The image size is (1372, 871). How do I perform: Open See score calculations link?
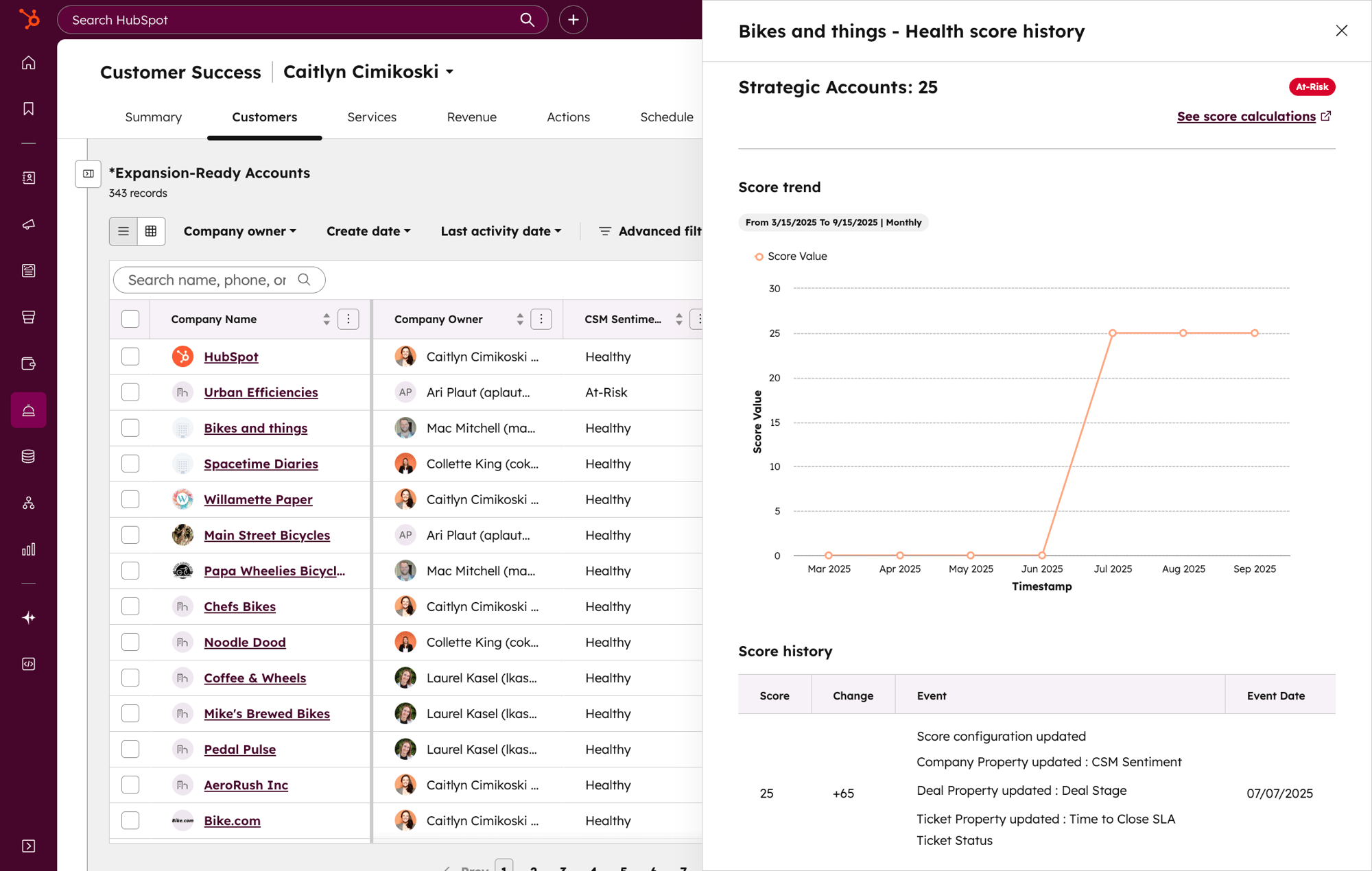(1246, 116)
